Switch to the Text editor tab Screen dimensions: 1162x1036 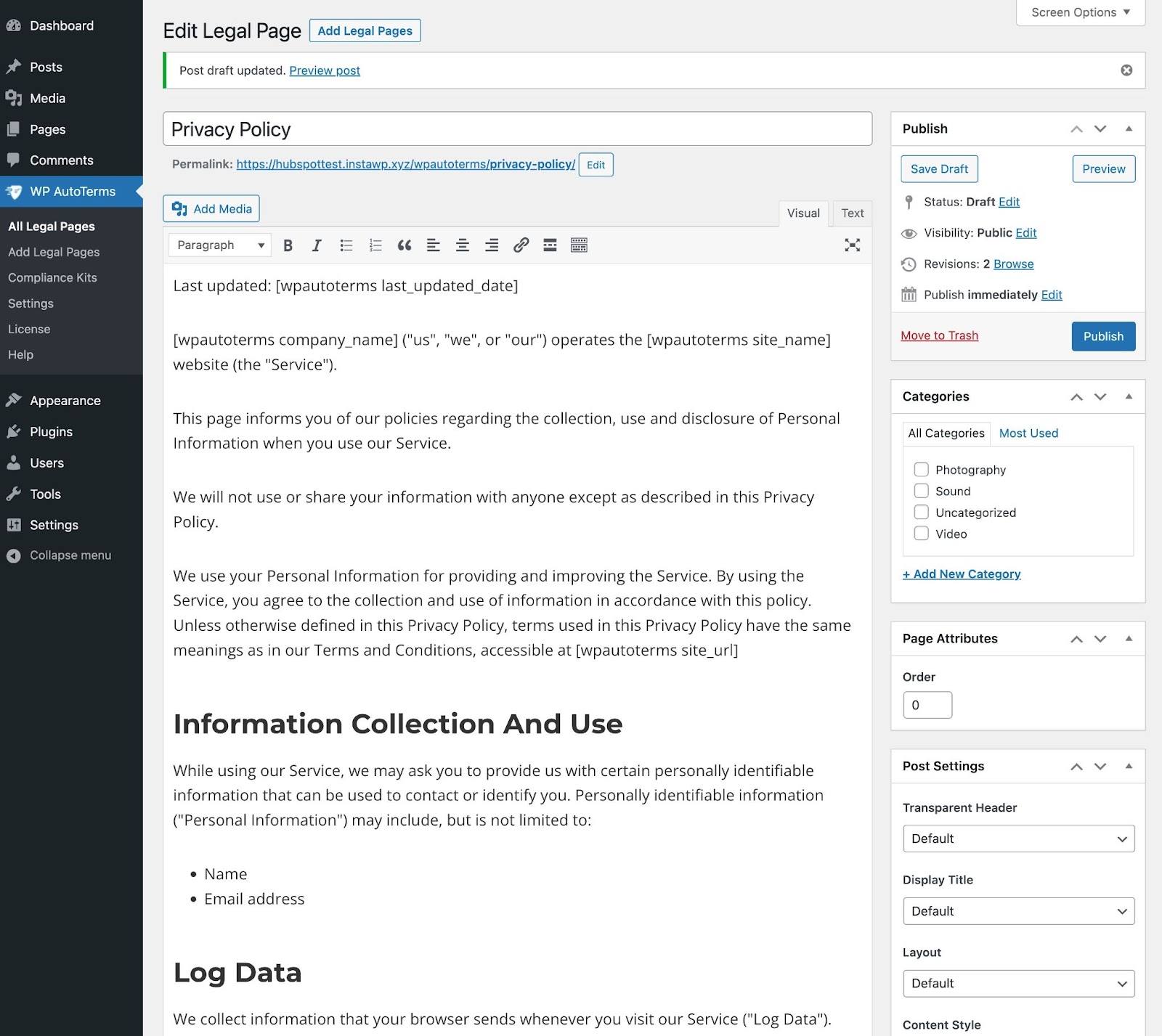pos(852,213)
